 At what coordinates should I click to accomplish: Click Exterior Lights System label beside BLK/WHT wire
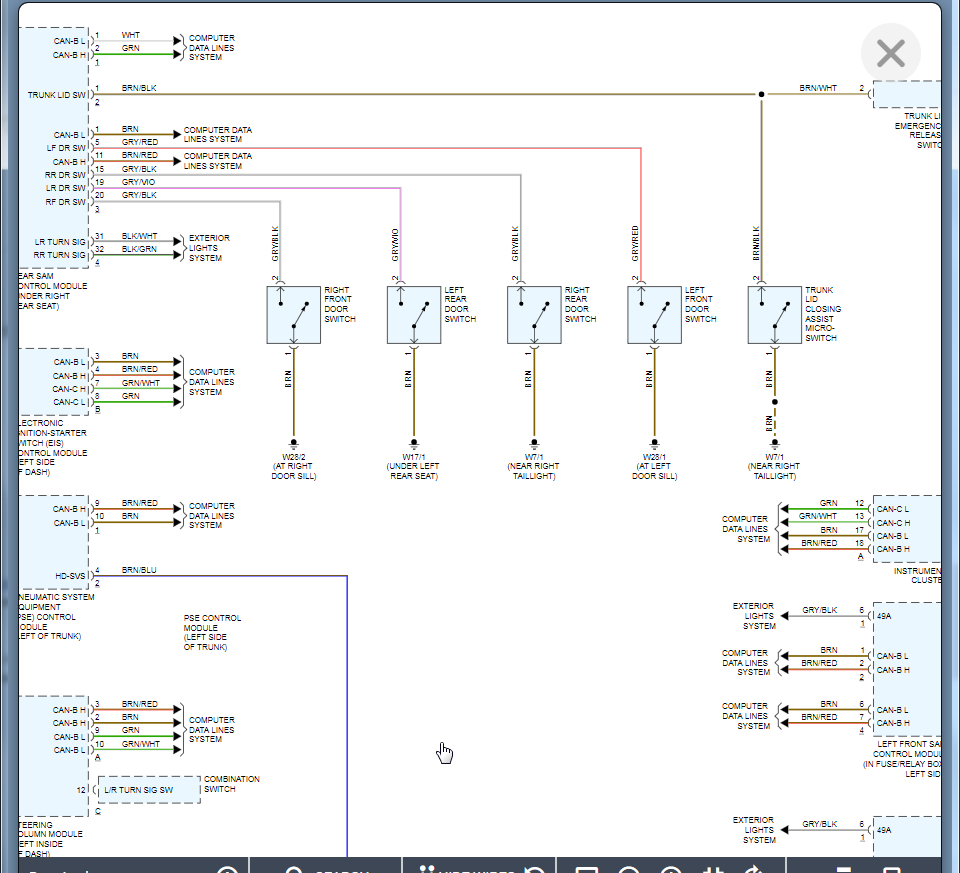(x=209, y=248)
